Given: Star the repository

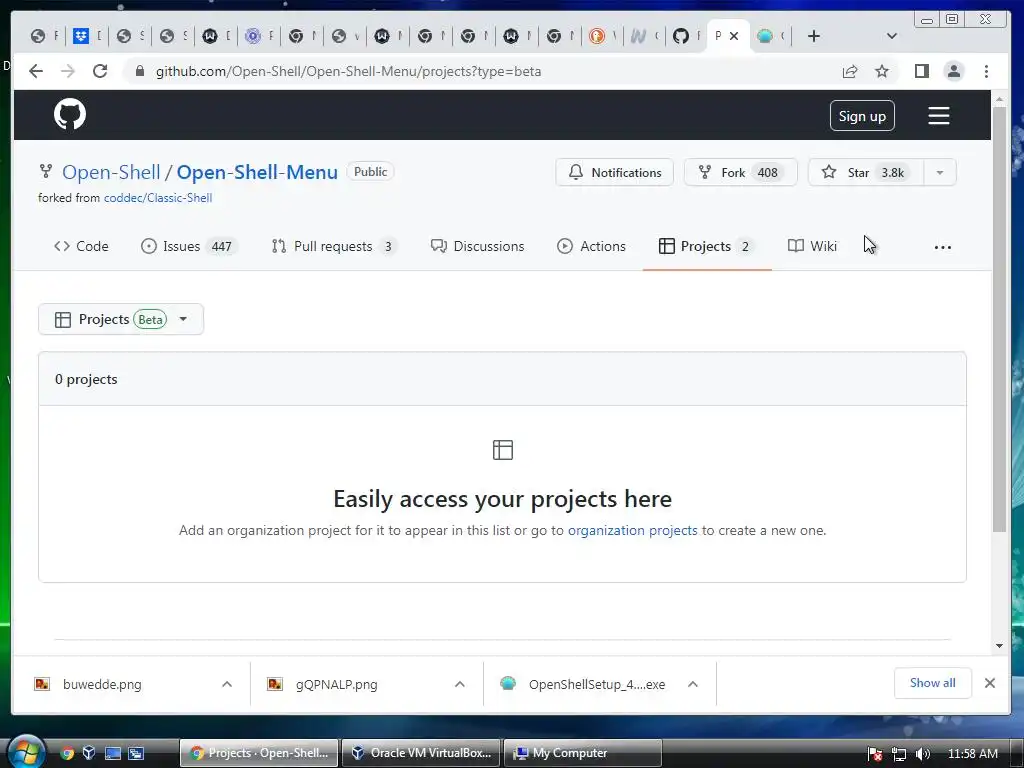Looking at the screenshot, I should pyautogui.click(x=866, y=172).
